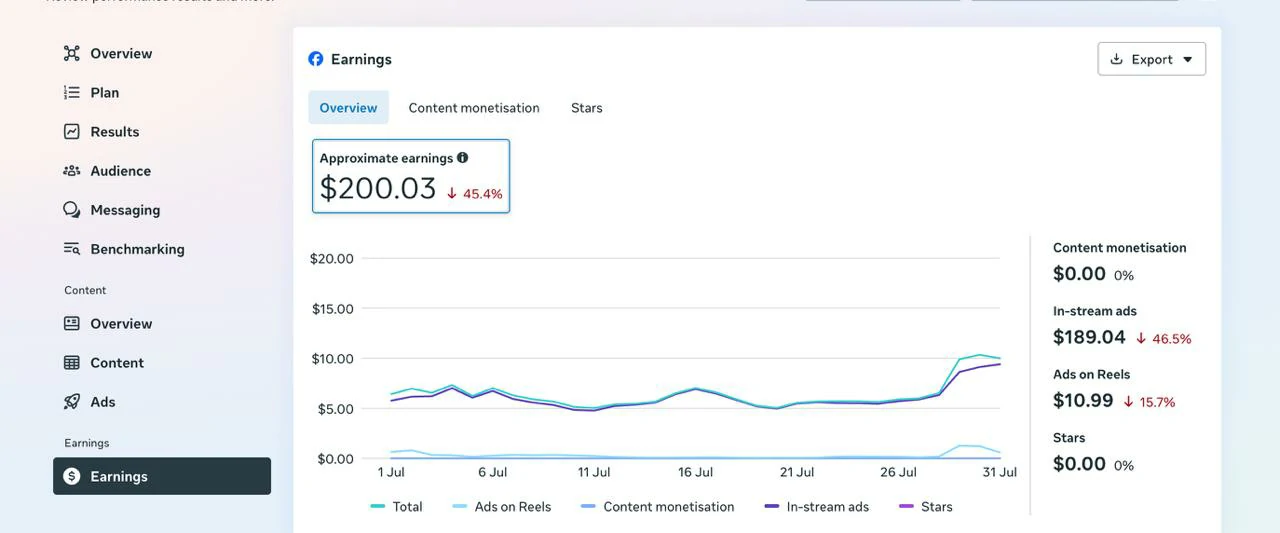Toggle the In-stream ads legend swatch

pos(772,506)
